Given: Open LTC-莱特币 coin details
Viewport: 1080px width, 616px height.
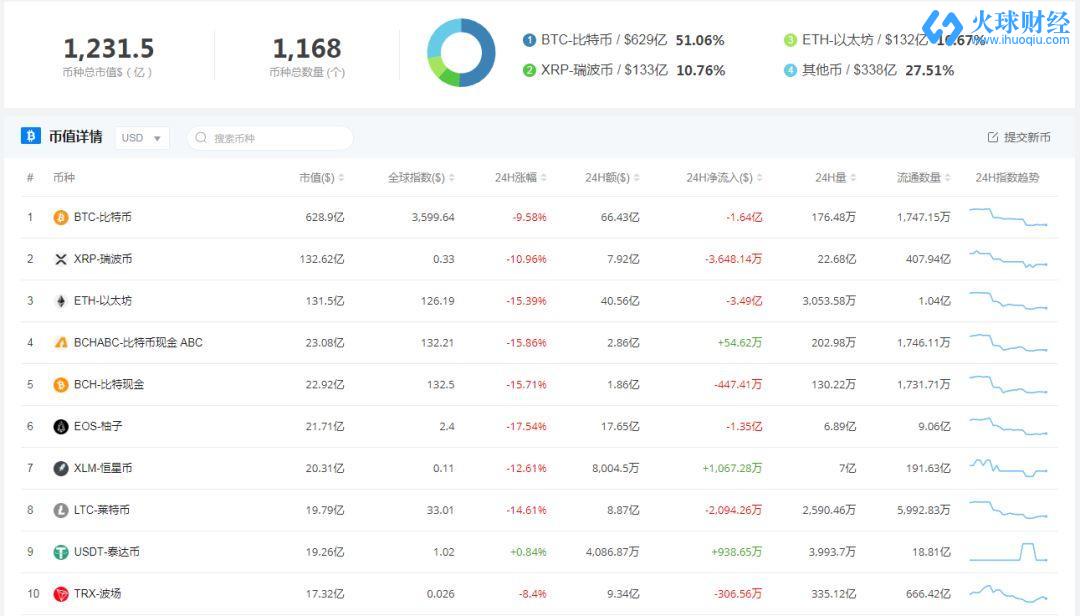Looking at the screenshot, I should tap(101, 511).
